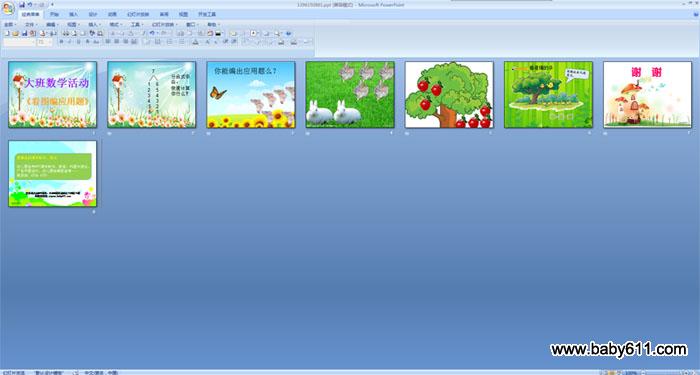Click the blue Help icon in toolbar
Image resolution: width=700 pixels, height=375 pixels.
(288, 33)
